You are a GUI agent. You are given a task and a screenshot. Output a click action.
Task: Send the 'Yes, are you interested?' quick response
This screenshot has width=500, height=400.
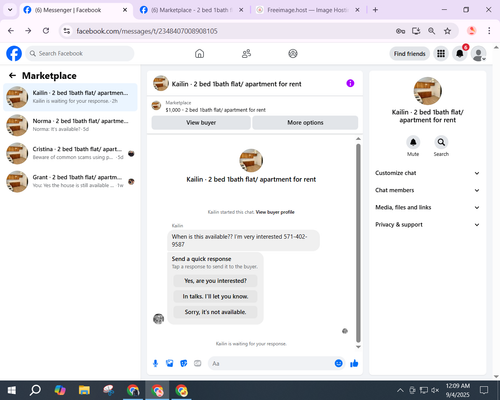click(215, 281)
